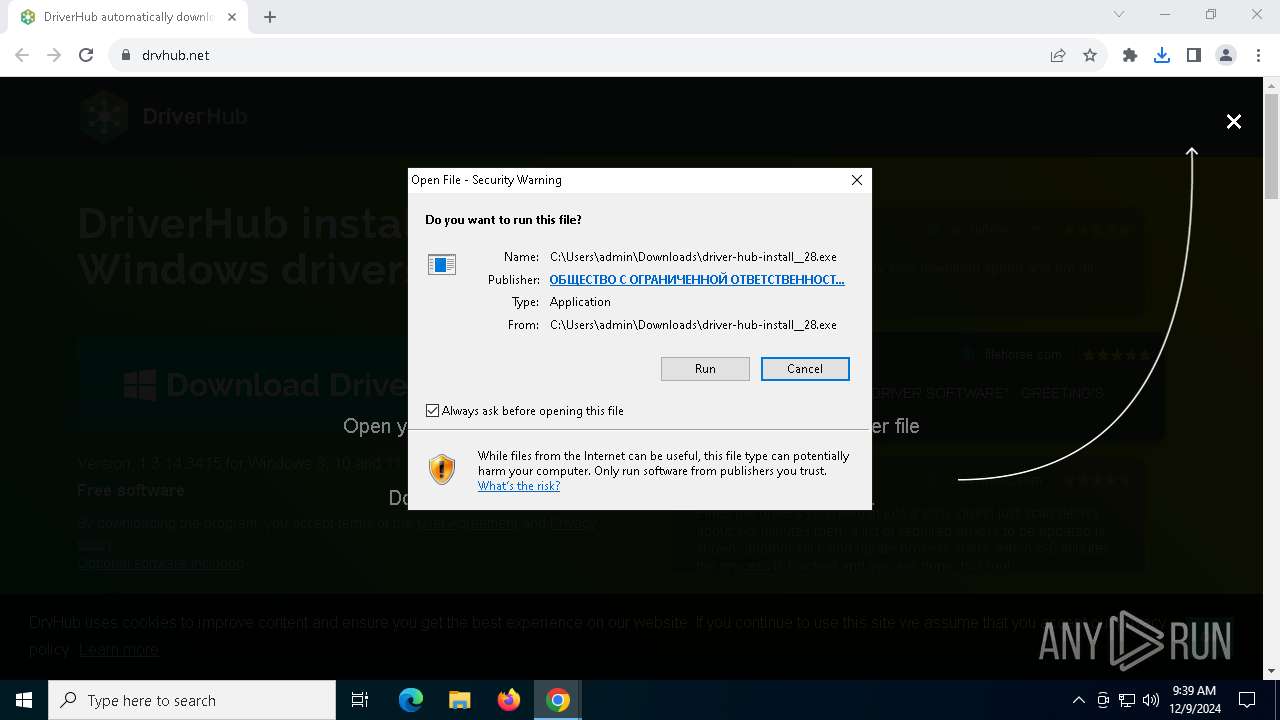Image resolution: width=1280 pixels, height=720 pixels.
Task: Click the Cancel button in security warning
Action: (x=805, y=369)
